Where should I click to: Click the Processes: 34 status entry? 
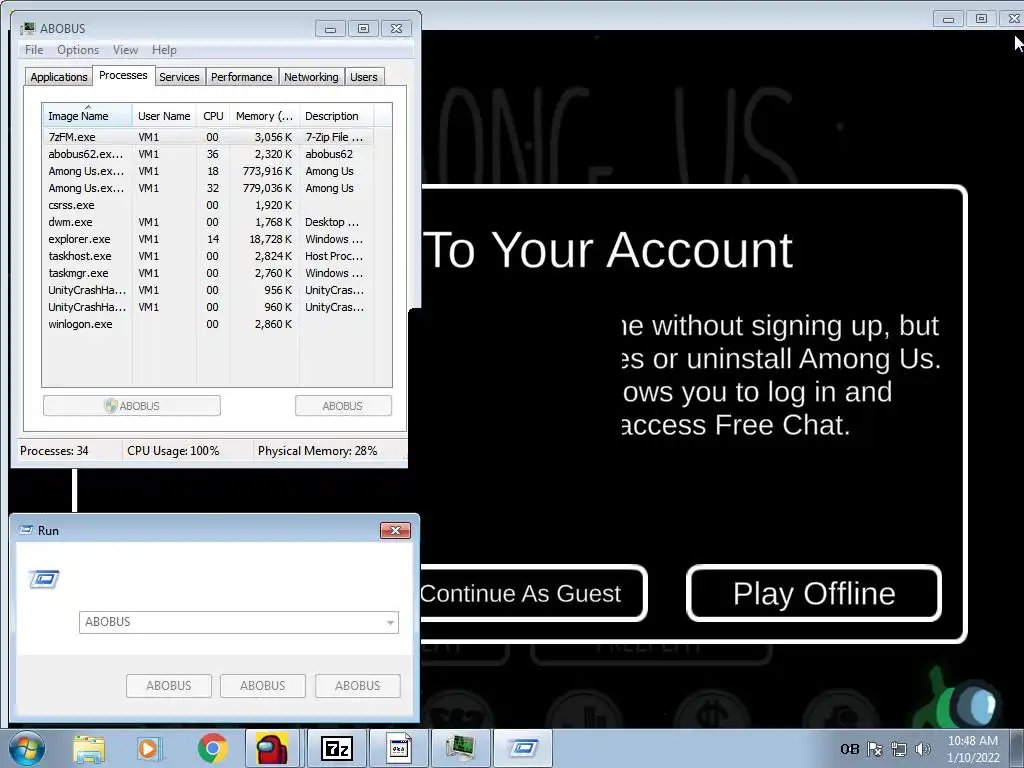54,451
